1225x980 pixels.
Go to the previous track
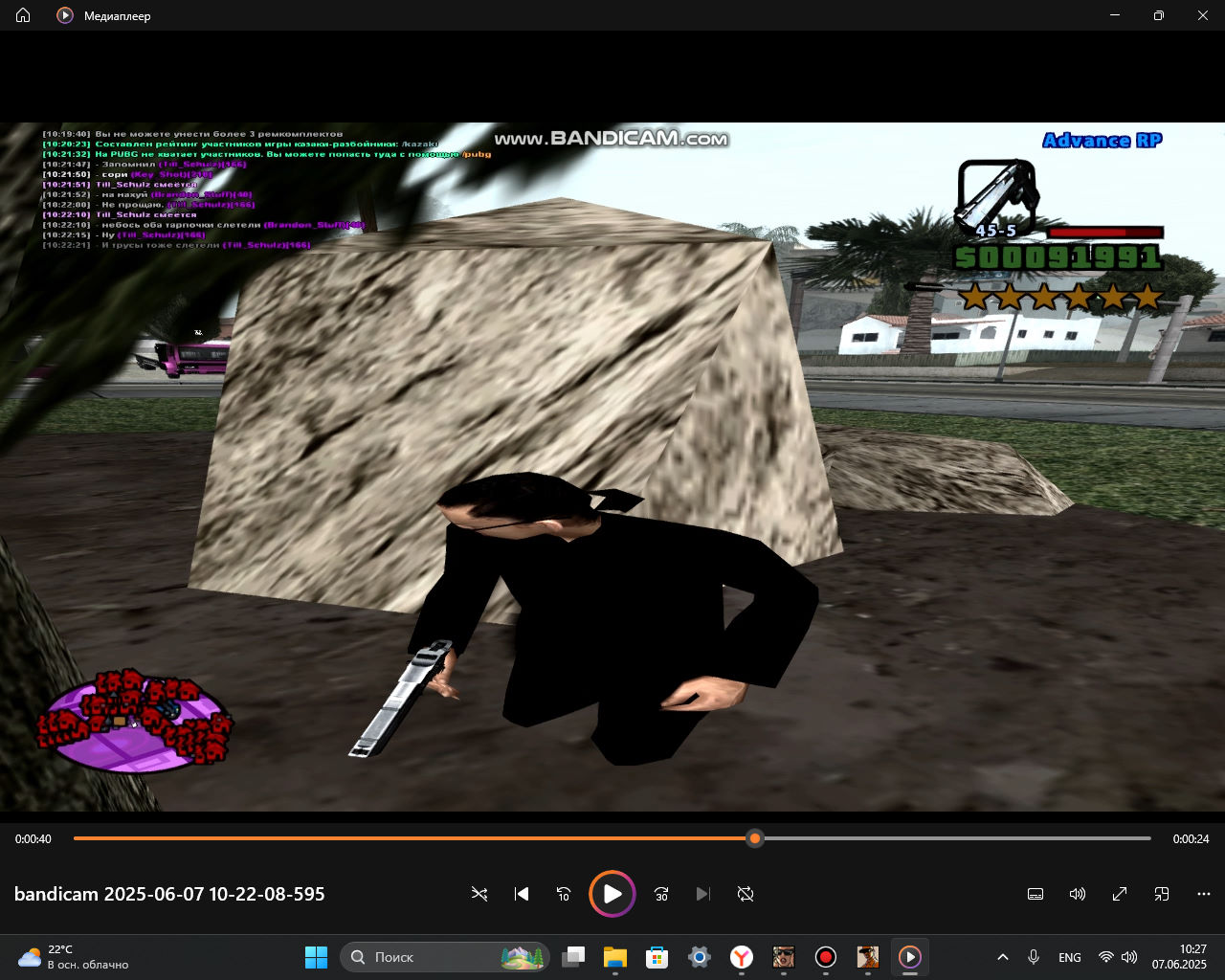coord(522,894)
